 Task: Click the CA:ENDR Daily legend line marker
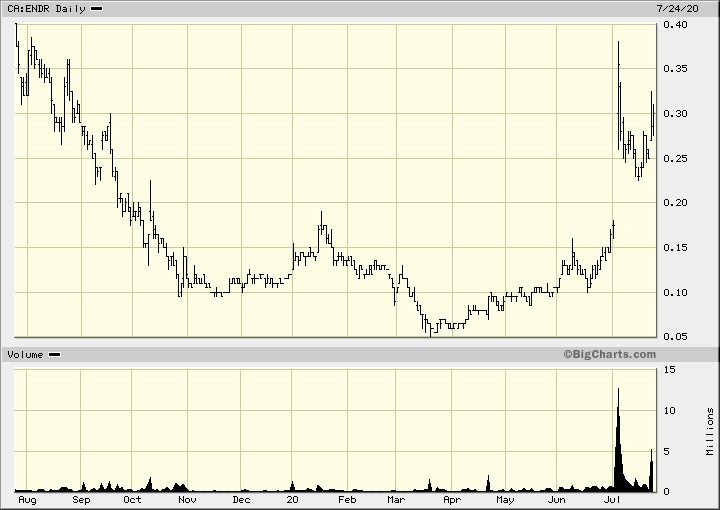tap(95, 9)
